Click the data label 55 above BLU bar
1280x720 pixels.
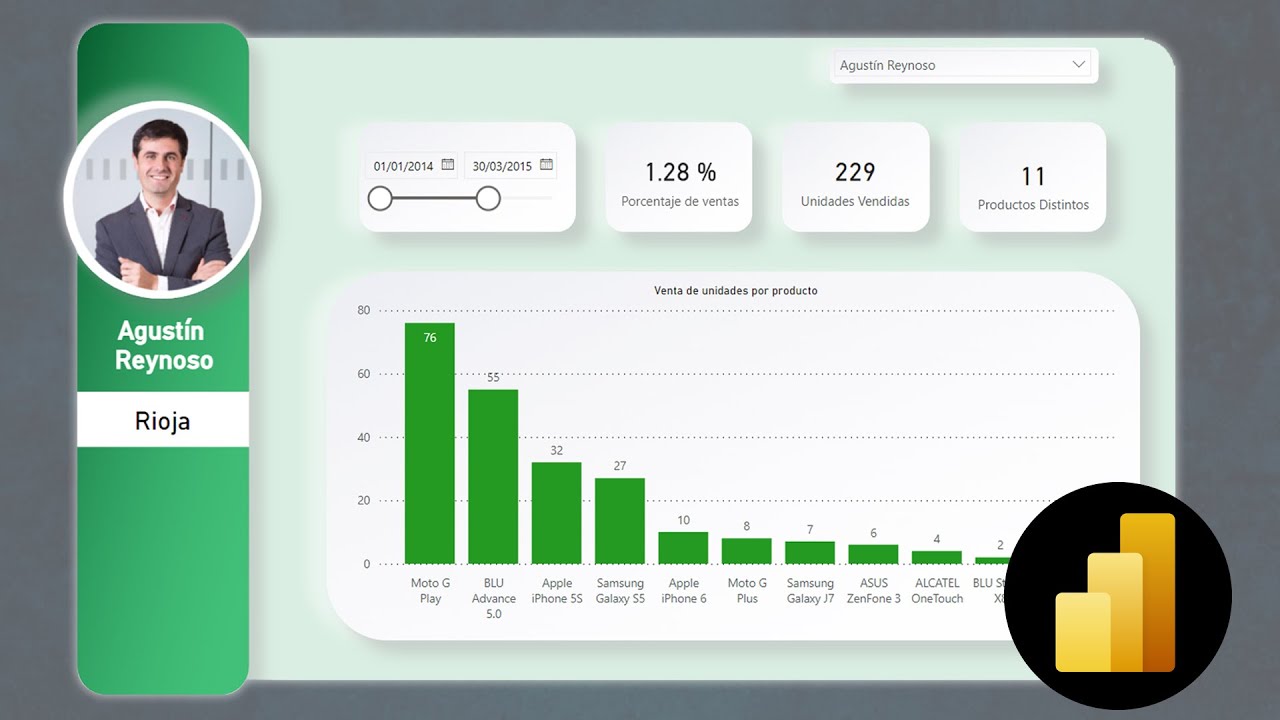click(493, 378)
